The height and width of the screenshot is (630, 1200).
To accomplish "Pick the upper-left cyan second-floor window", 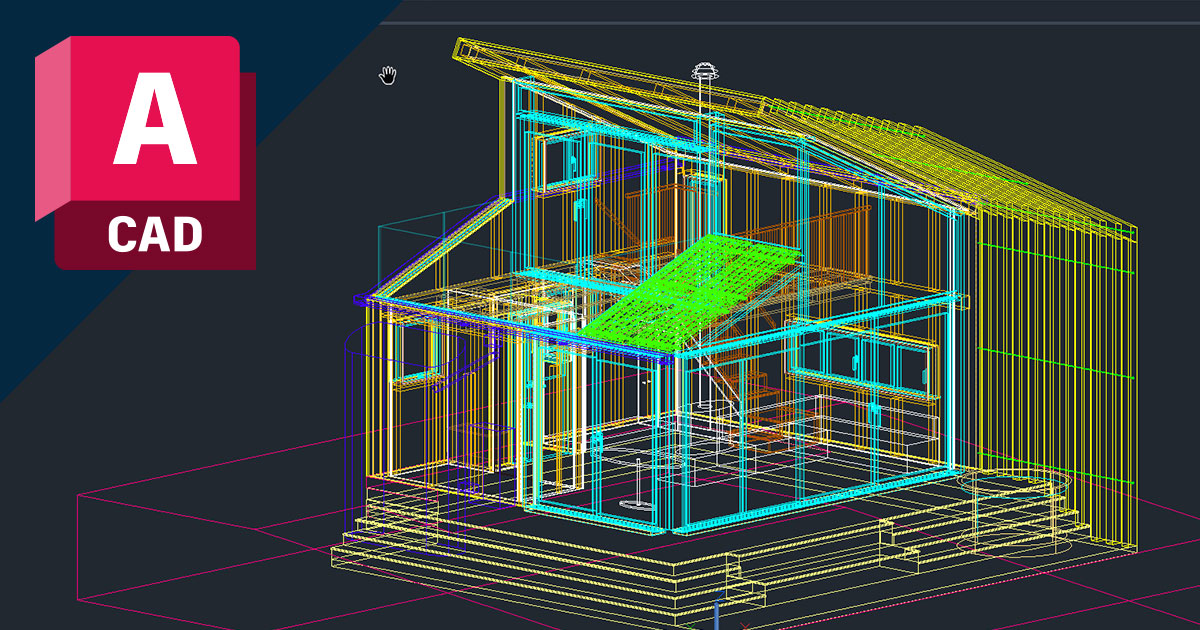I will pyautogui.click(x=560, y=163).
